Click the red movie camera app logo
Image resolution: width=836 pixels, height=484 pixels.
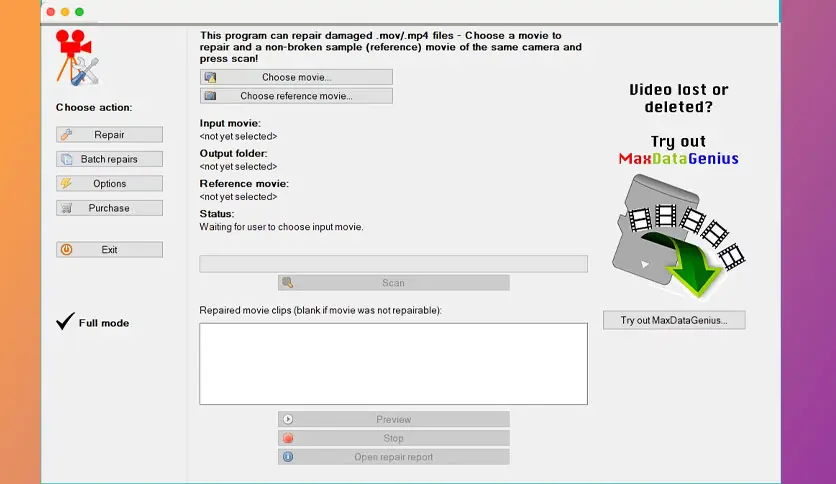(77, 58)
